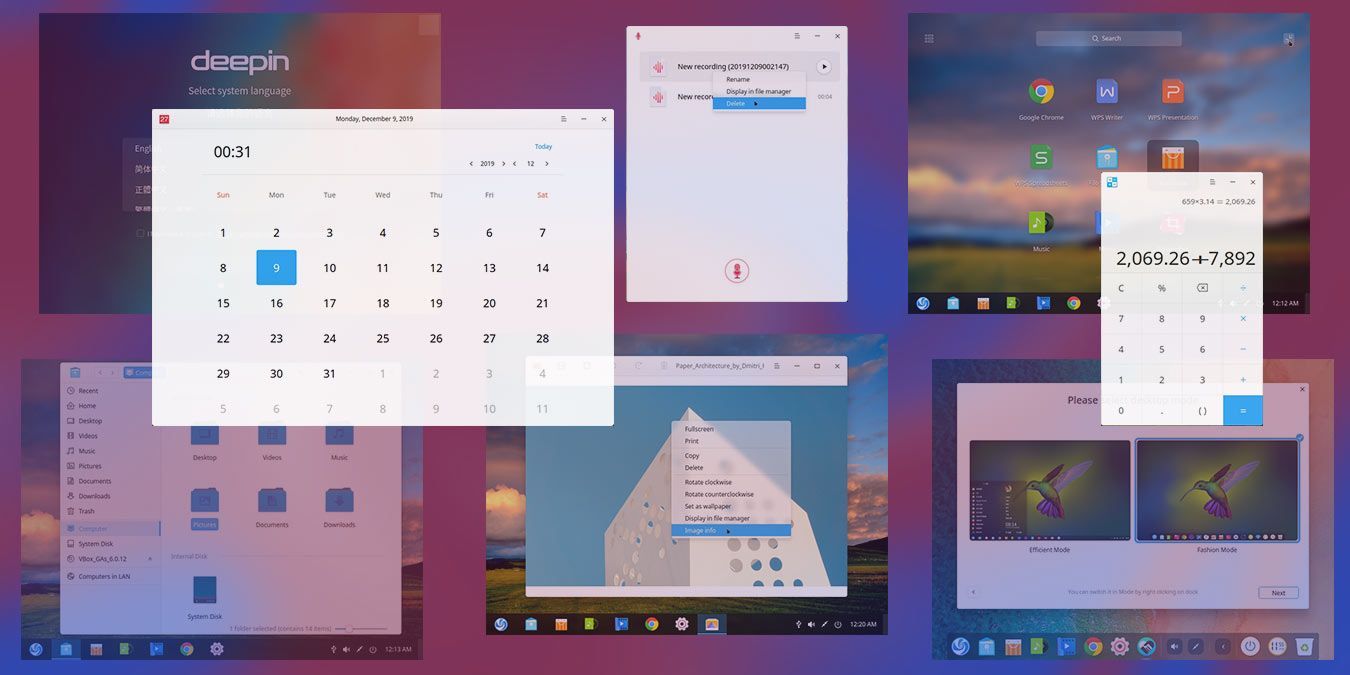Click the power button in the dock
1350x675 pixels.
coord(1249,646)
